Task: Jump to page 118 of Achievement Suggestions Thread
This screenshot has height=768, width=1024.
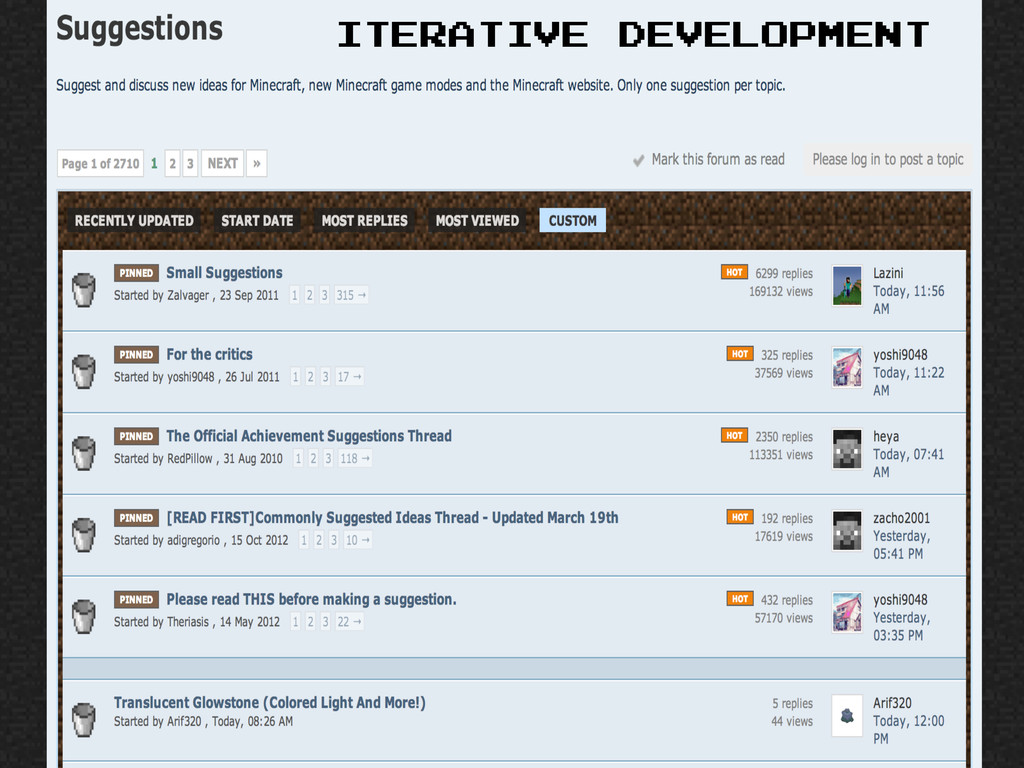Action: (355, 458)
